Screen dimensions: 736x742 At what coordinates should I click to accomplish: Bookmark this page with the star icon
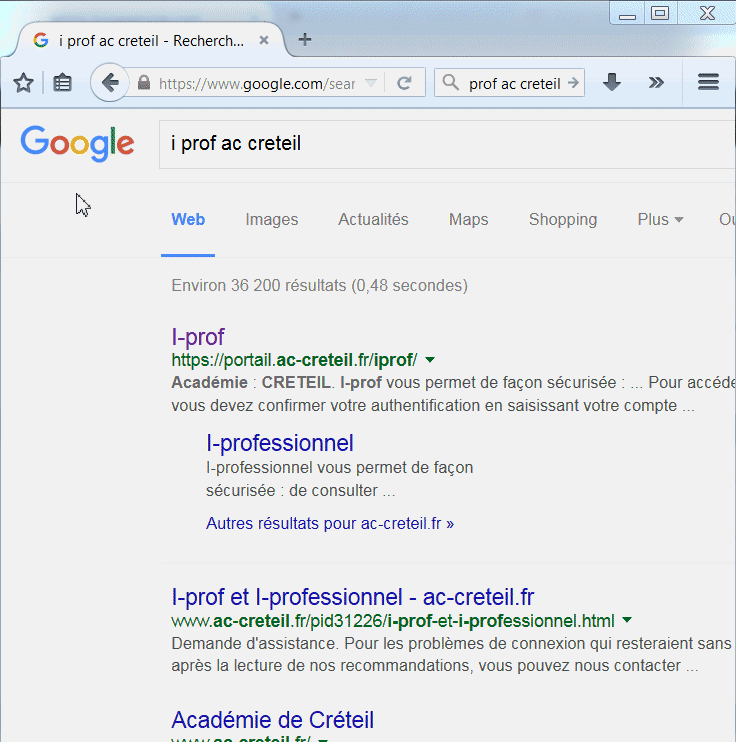(24, 83)
